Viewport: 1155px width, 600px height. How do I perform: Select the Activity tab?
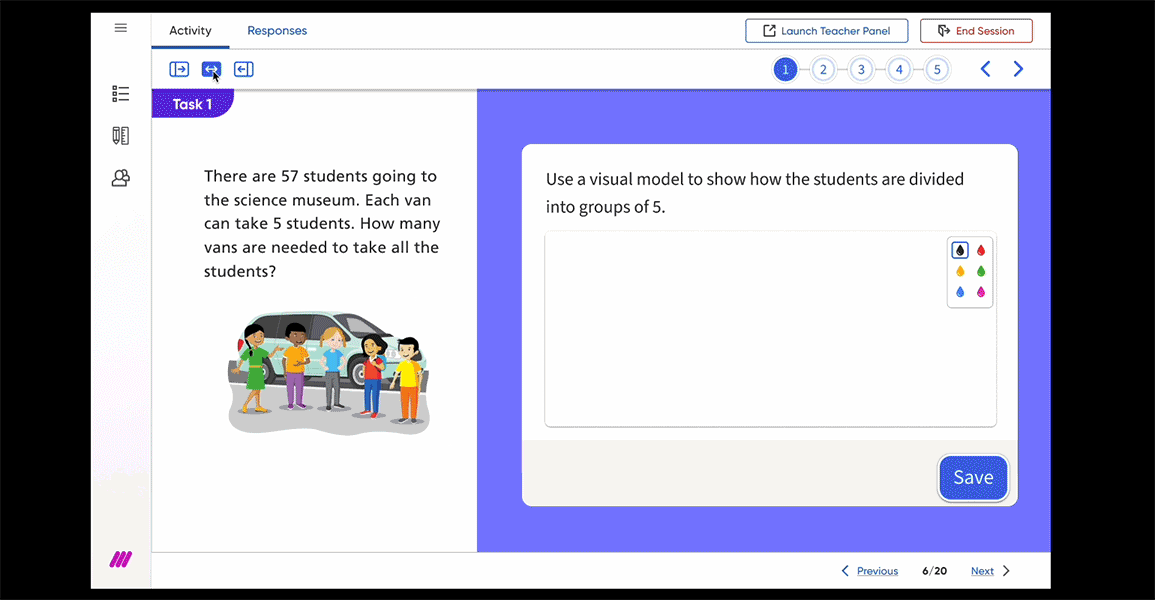pyautogui.click(x=190, y=31)
